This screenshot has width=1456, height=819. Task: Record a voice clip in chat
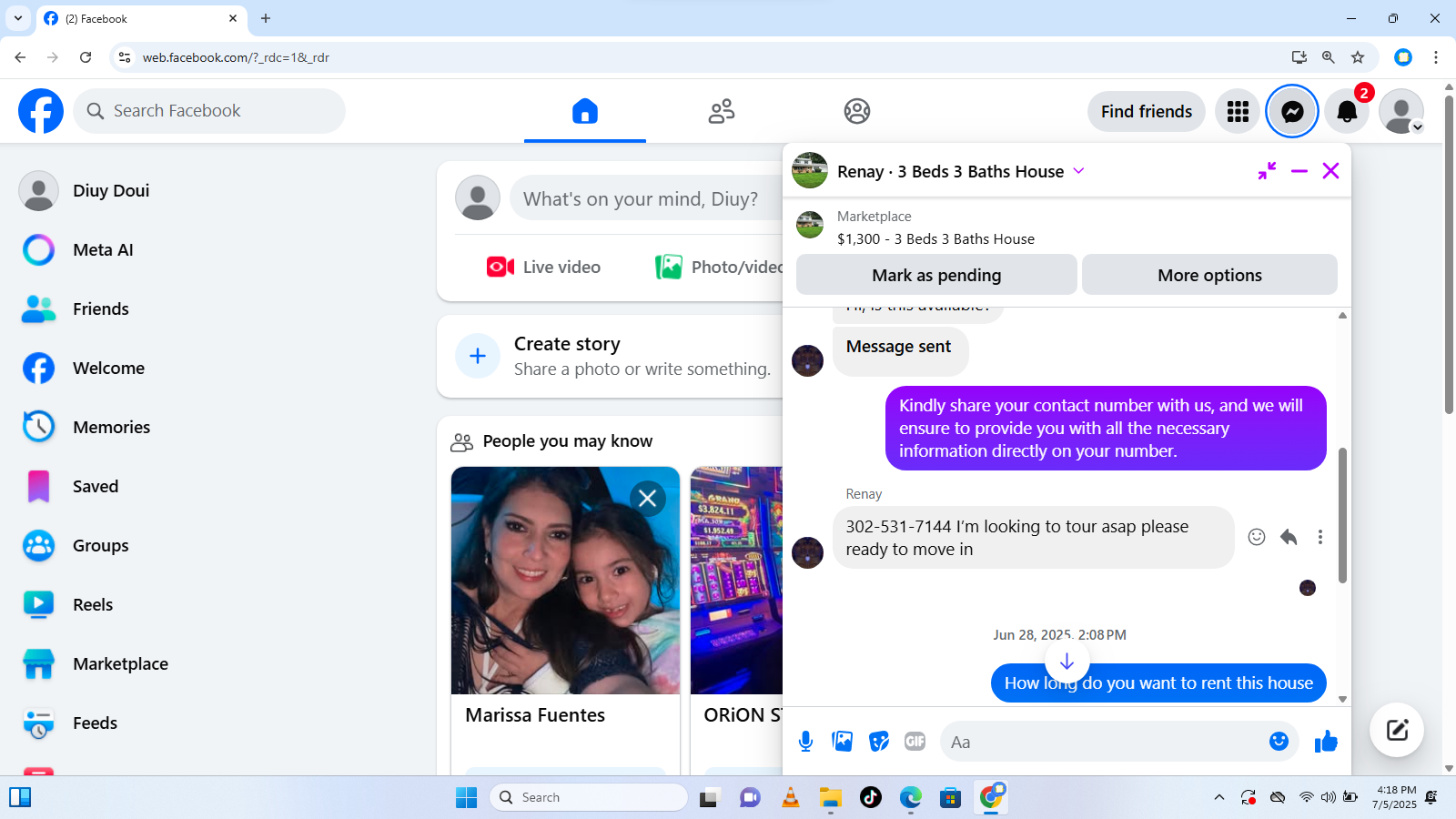click(x=805, y=742)
